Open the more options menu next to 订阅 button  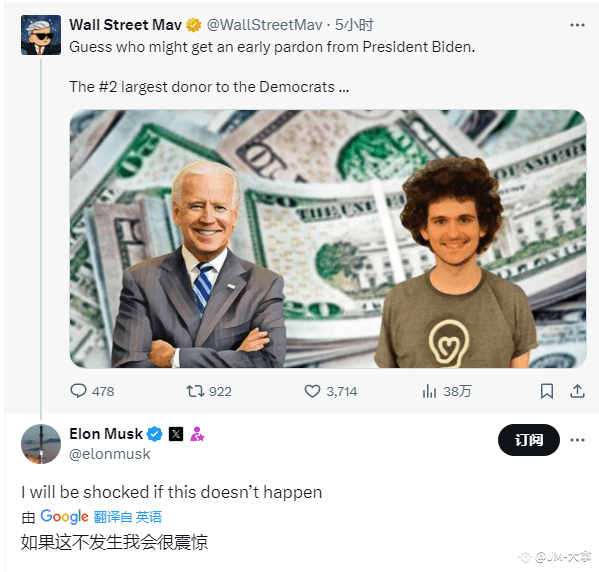coord(577,440)
